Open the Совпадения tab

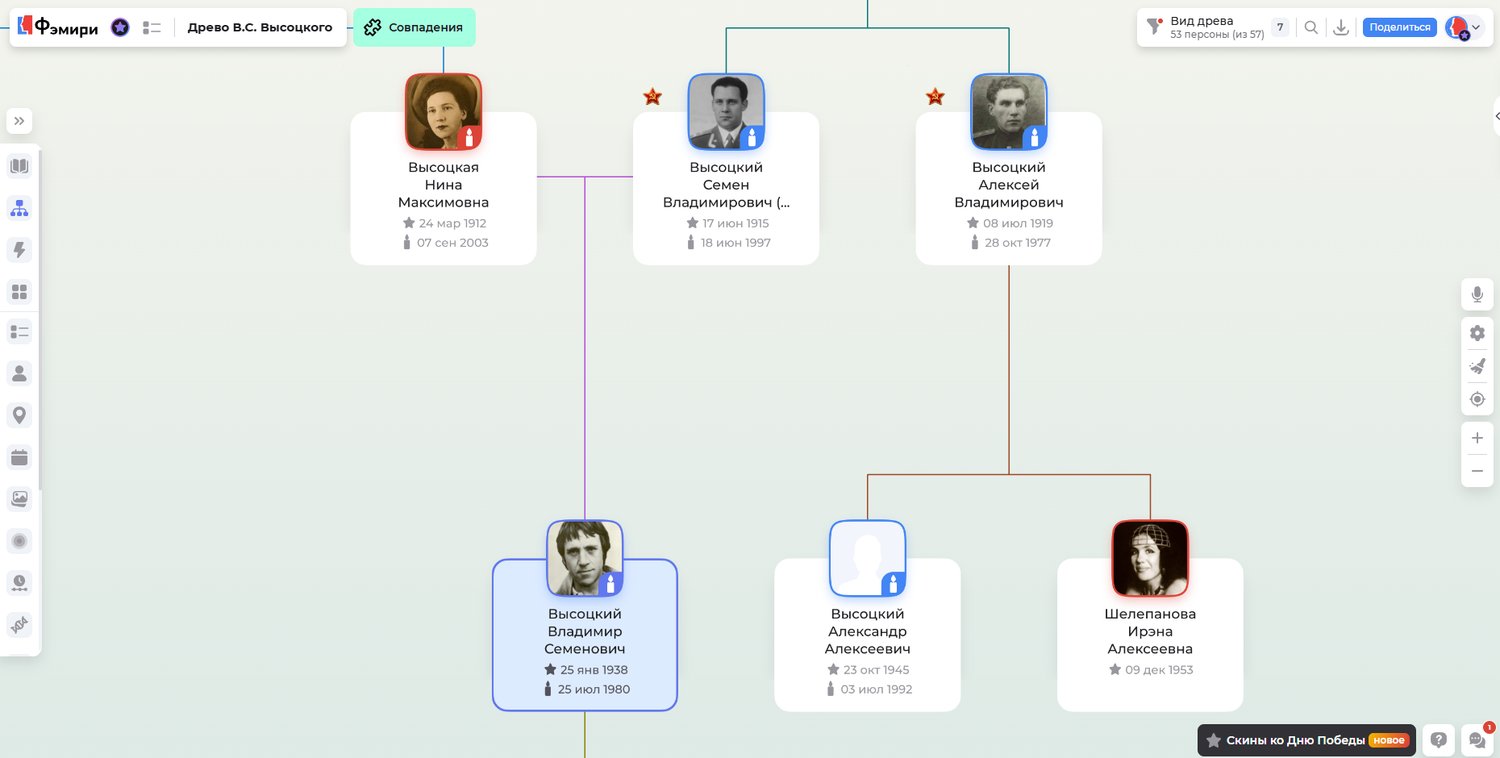pos(414,27)
